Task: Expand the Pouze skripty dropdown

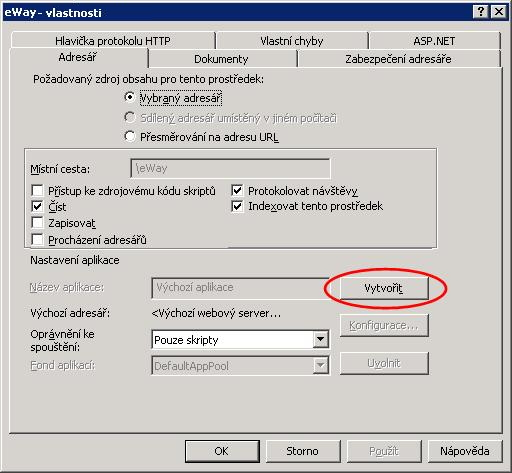Action: (x=320, y=339)
